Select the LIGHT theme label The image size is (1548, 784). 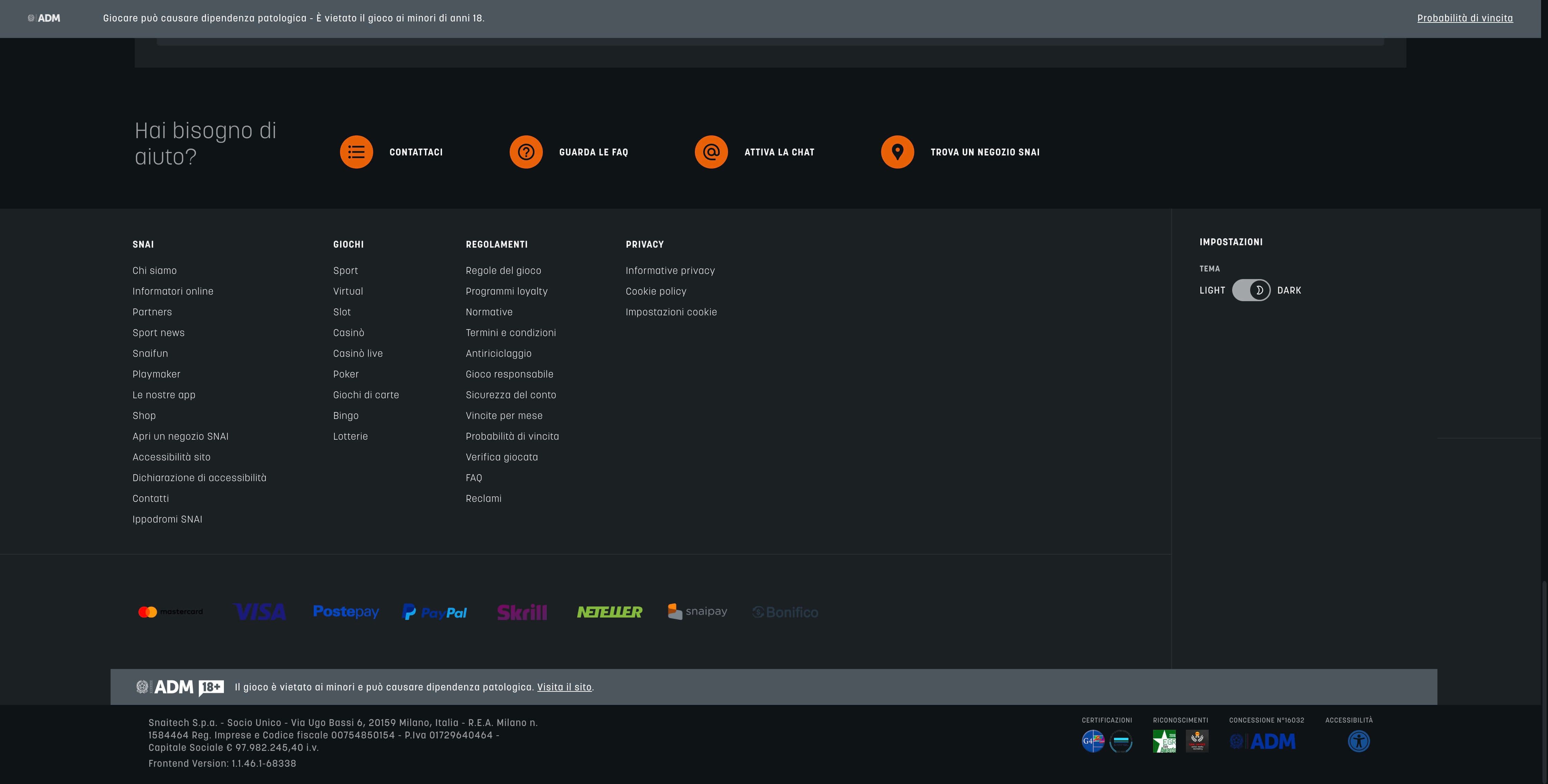tap(1211, 290)
